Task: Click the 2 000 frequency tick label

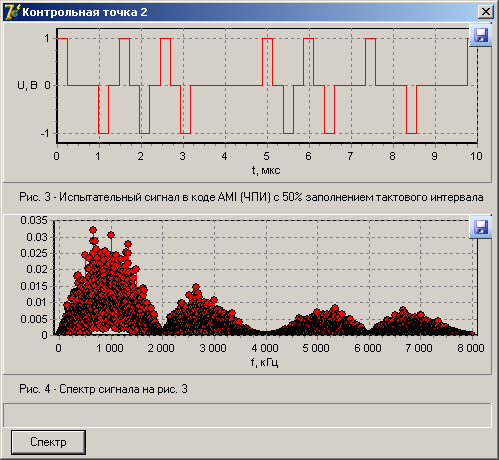Action: click(161, 348)
